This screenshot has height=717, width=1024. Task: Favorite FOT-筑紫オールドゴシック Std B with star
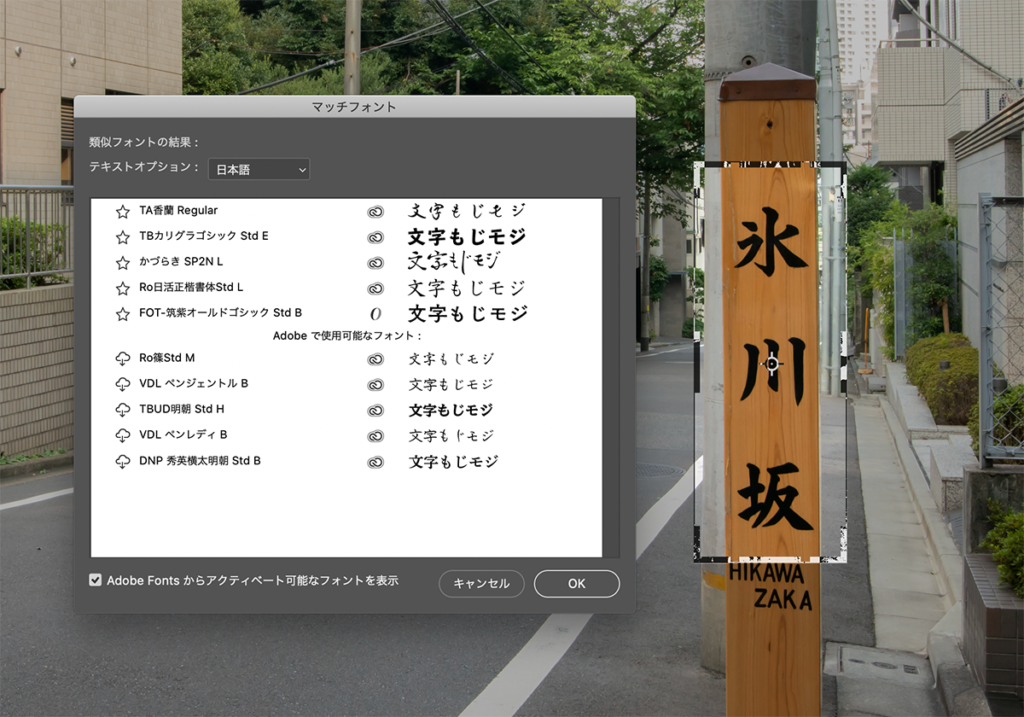[x=122, y=314]
